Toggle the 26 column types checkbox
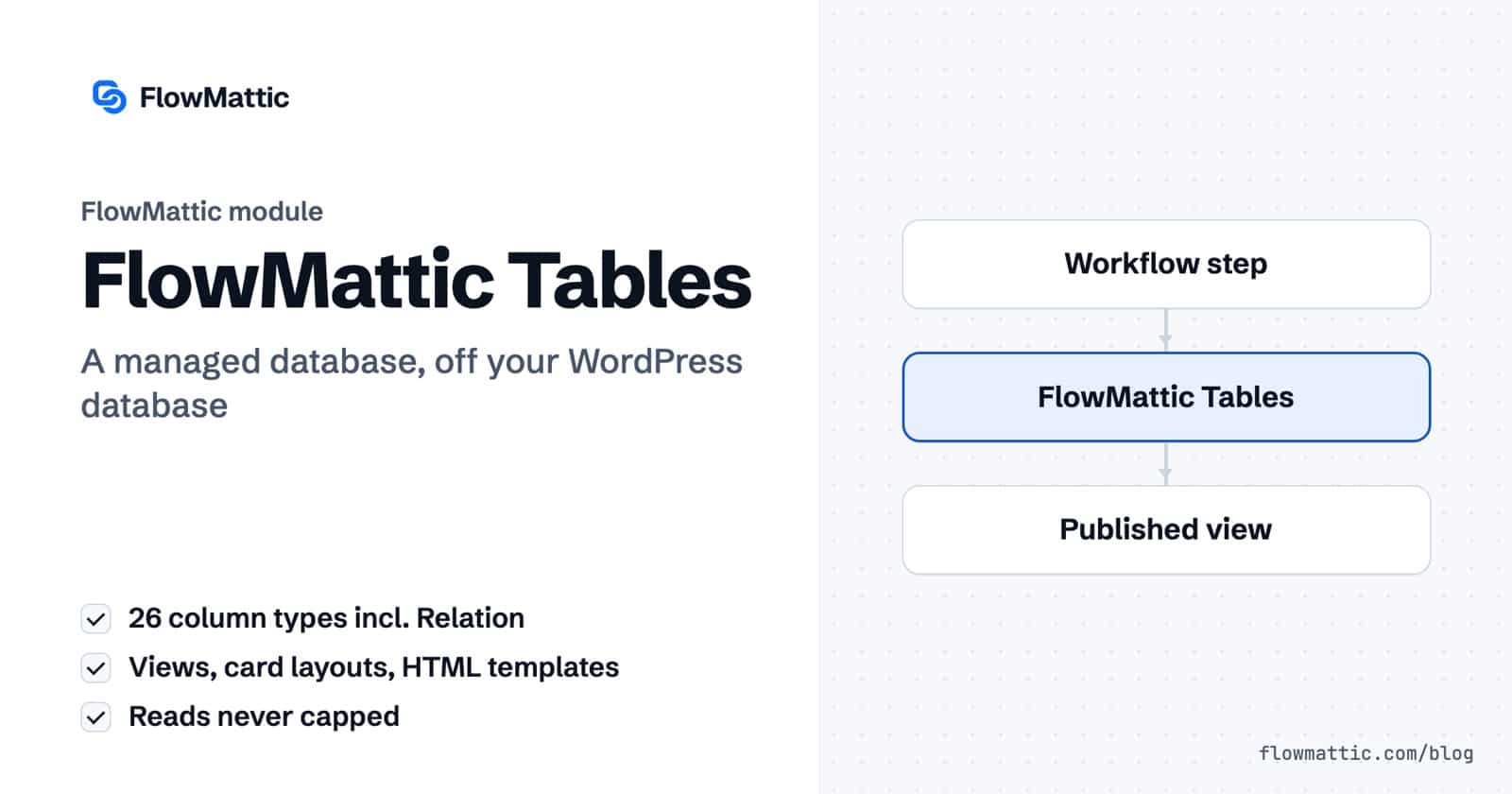This screenshot has height=794, width=1512. (95, 619)
